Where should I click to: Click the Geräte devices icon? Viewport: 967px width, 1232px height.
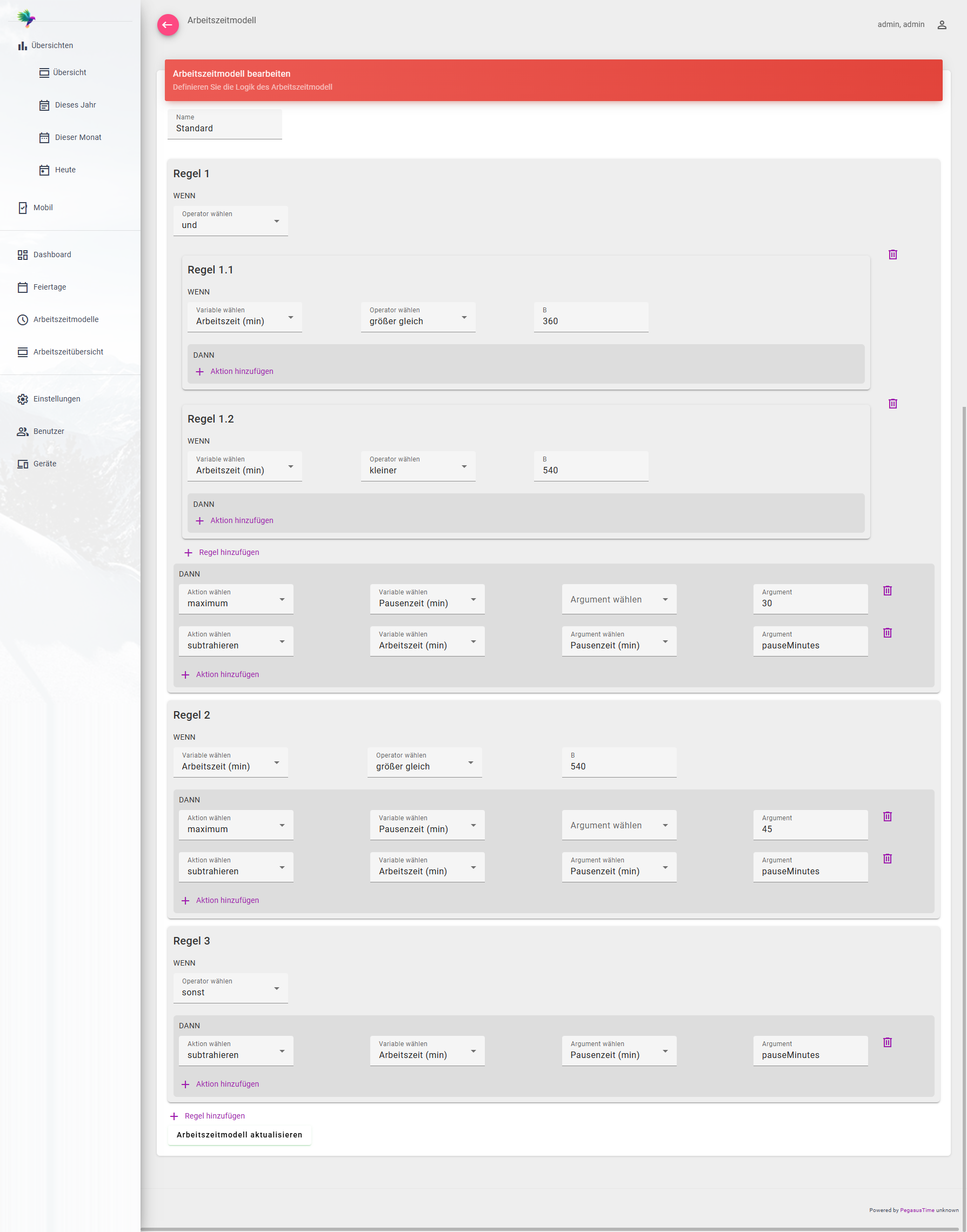tap(23, 463)
